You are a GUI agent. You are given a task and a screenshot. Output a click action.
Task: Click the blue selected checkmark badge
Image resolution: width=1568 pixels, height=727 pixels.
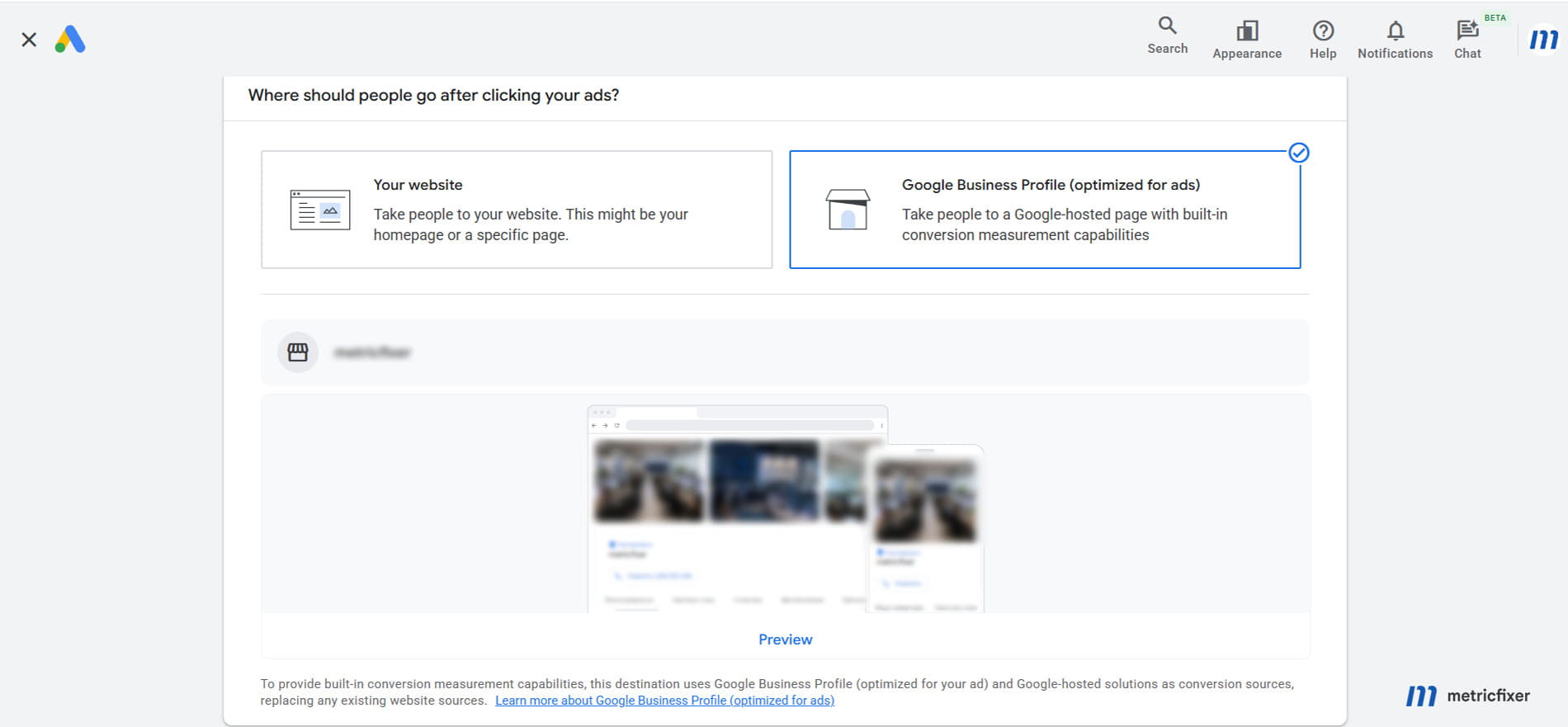click(1299, 153)
